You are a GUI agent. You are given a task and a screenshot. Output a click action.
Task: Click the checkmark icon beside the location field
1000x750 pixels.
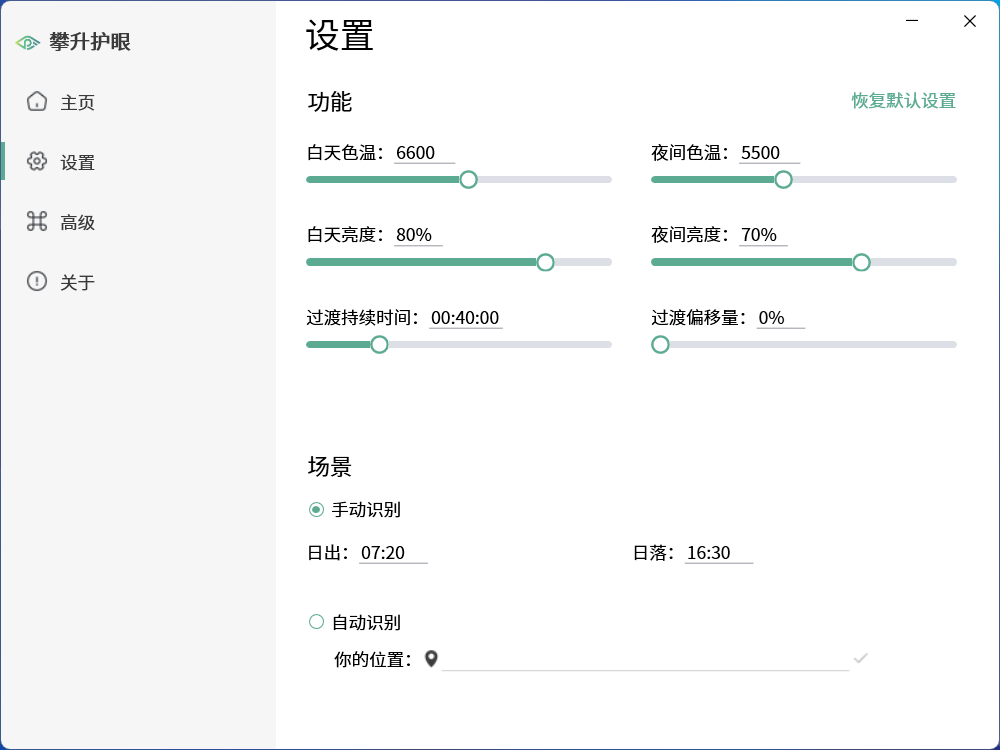(860, 658)
